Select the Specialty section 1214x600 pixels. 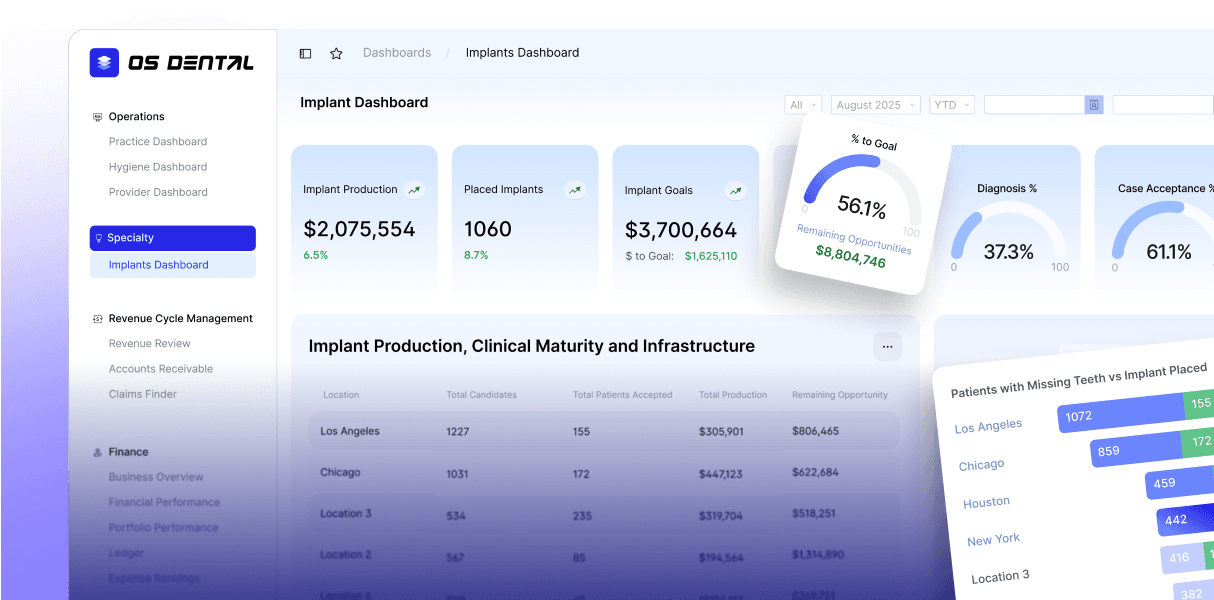172,238
